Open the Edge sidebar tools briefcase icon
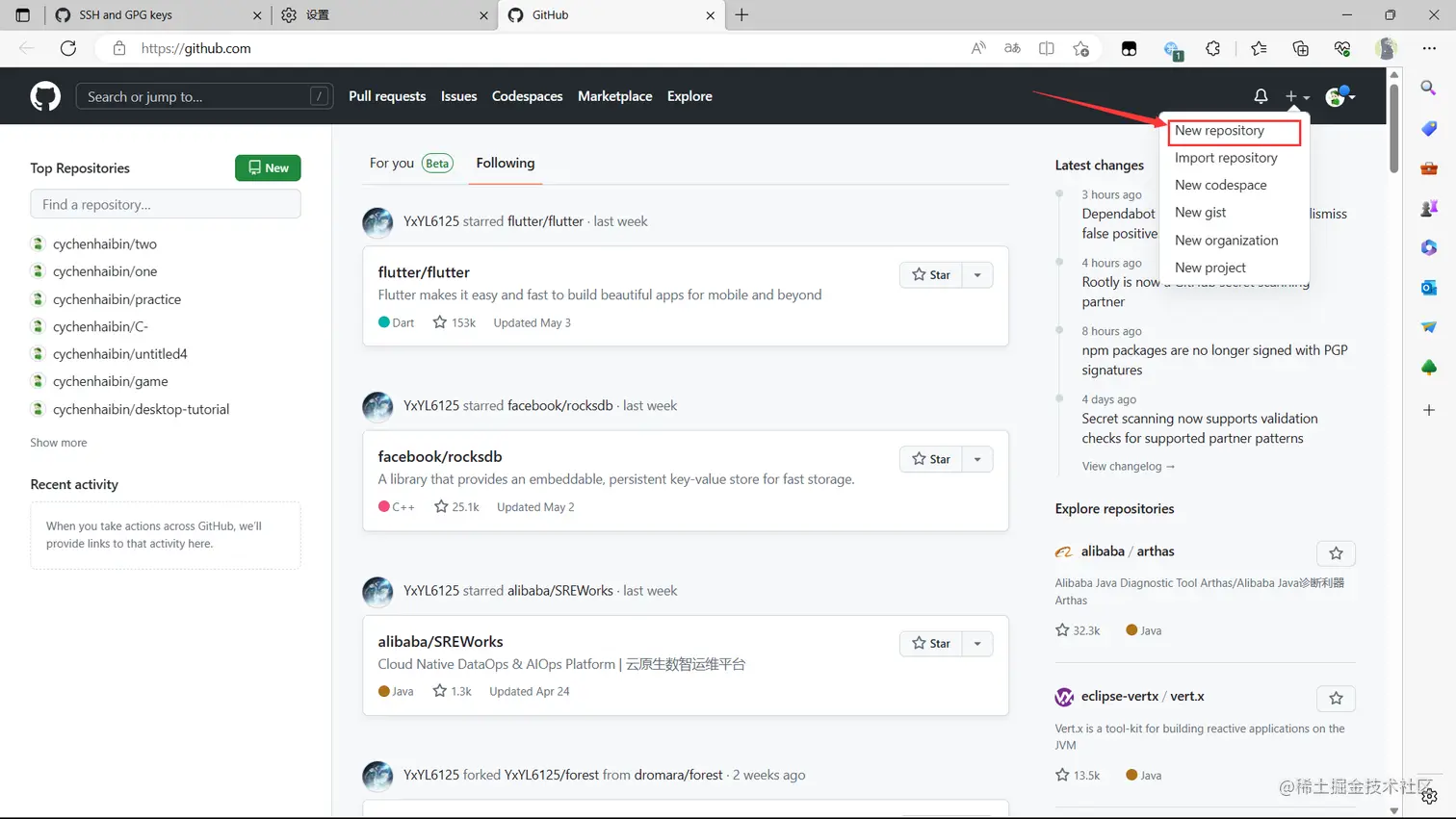The width and height of the screenshot is (1456, 819). point(1429,168)
